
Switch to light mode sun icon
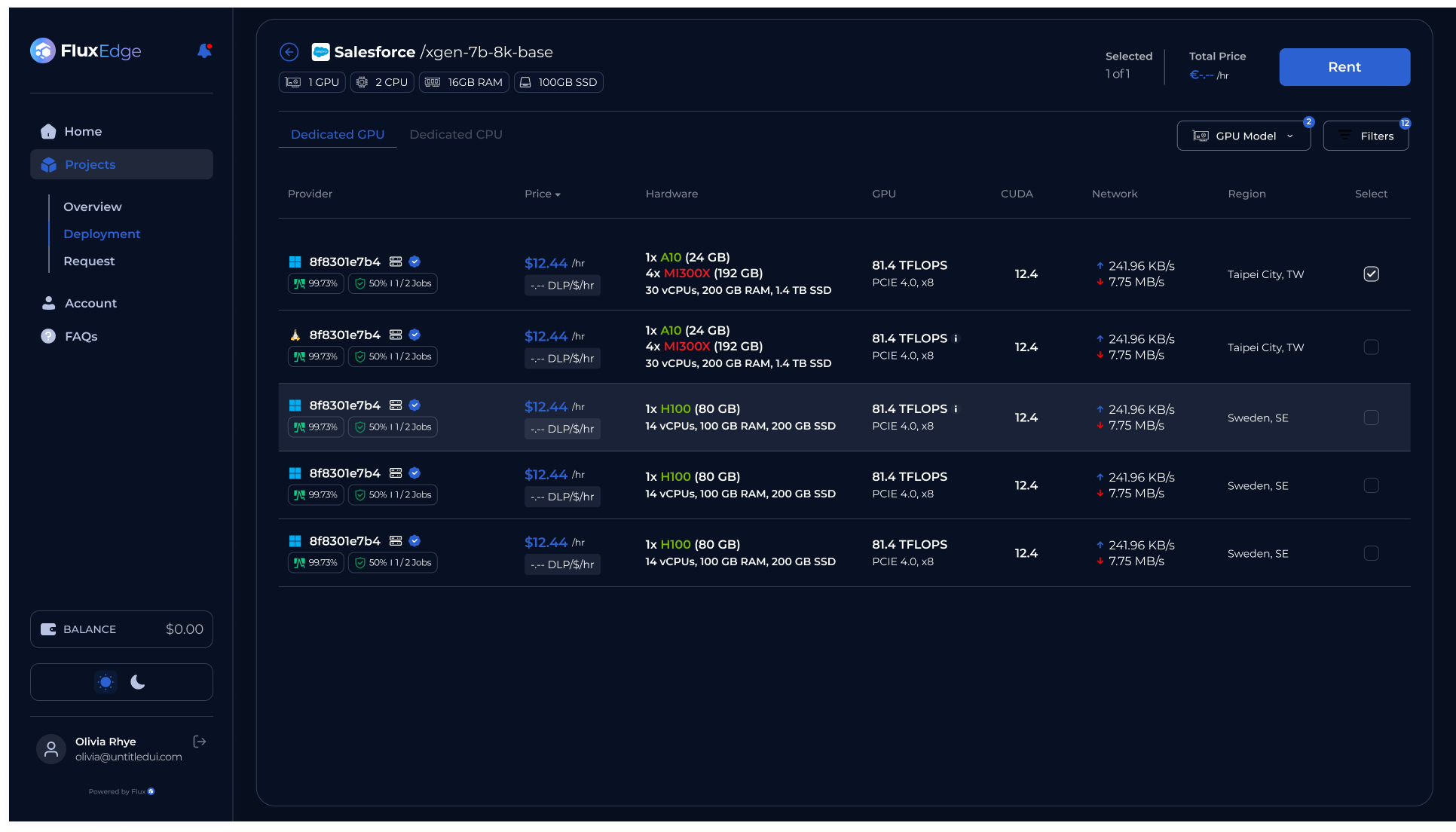tap(106, 682)
